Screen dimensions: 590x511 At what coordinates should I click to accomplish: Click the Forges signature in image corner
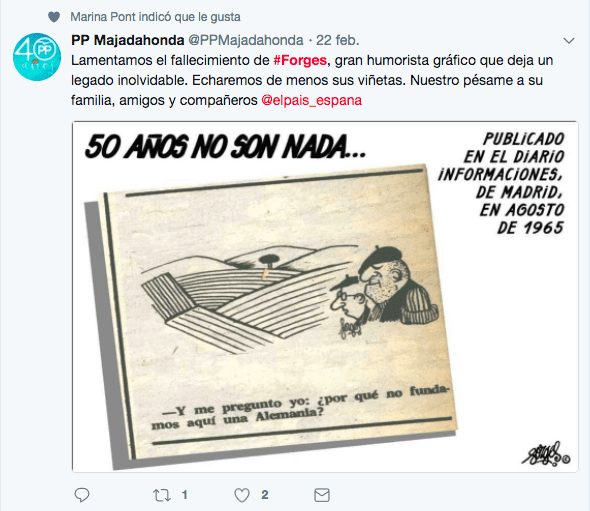click(546, 454)
